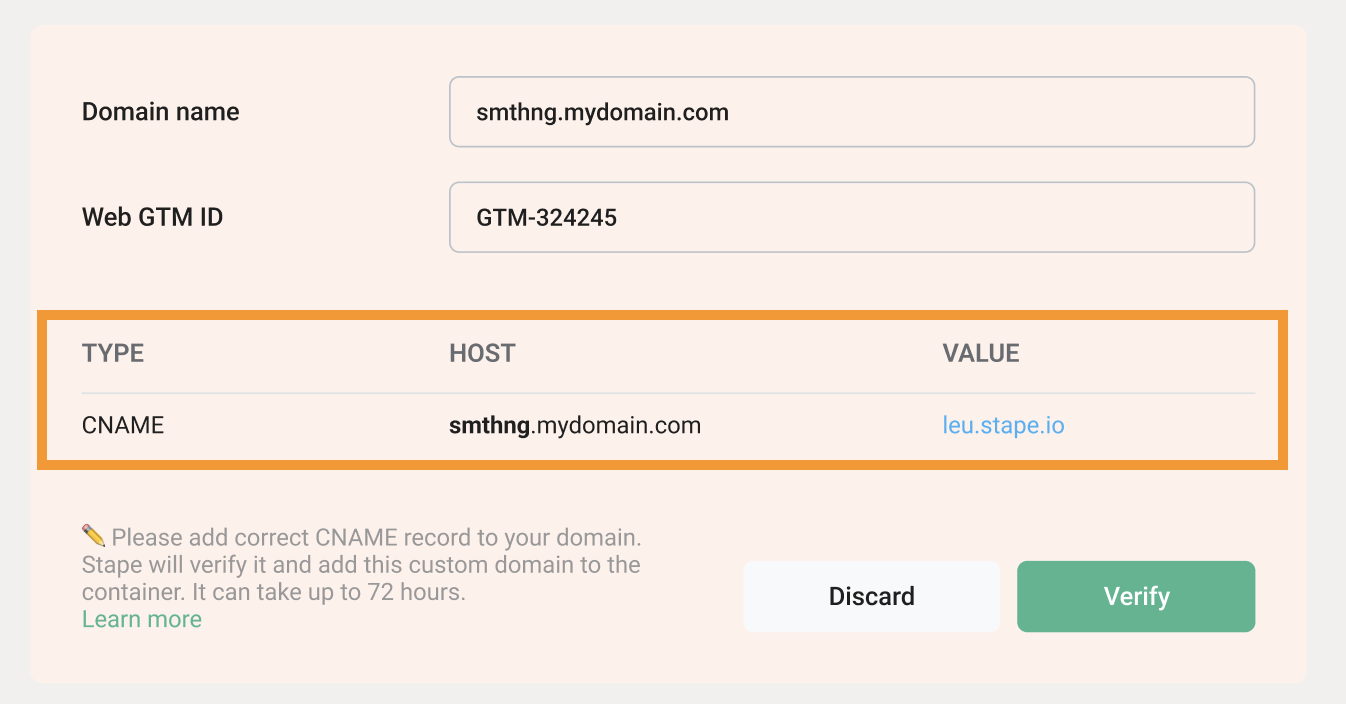Image resolution: width=1346 pixels, height=704 pixels.
Task: Click the CNAME record type cell
Action: [123, 426]
